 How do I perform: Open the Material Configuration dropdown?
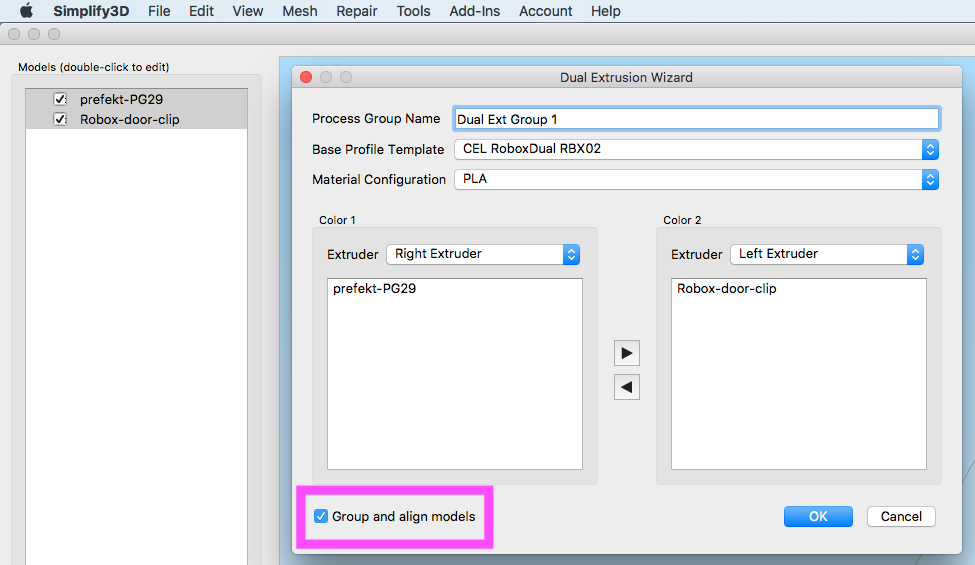pos(696,179)
